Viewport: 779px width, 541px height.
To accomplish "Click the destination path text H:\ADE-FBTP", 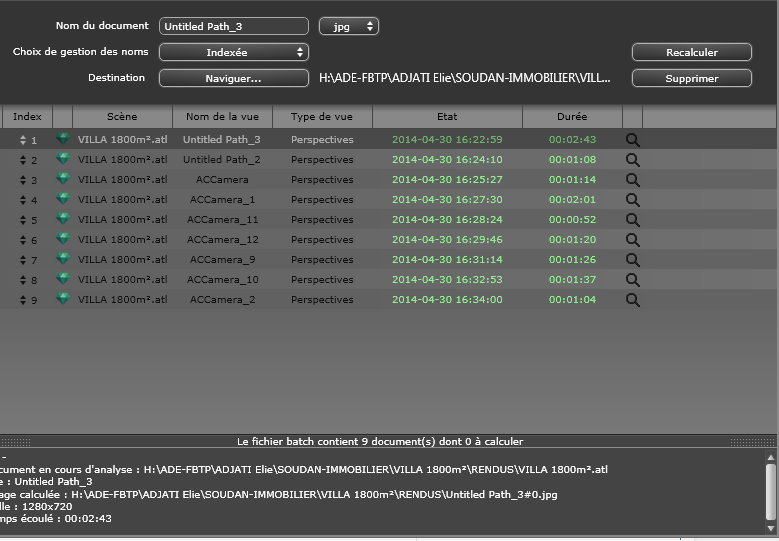I will tap(465, 78).
